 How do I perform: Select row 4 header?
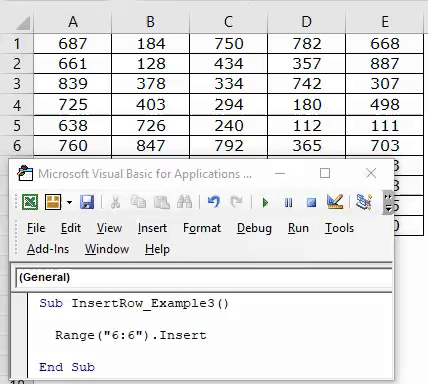pos(17,105)
